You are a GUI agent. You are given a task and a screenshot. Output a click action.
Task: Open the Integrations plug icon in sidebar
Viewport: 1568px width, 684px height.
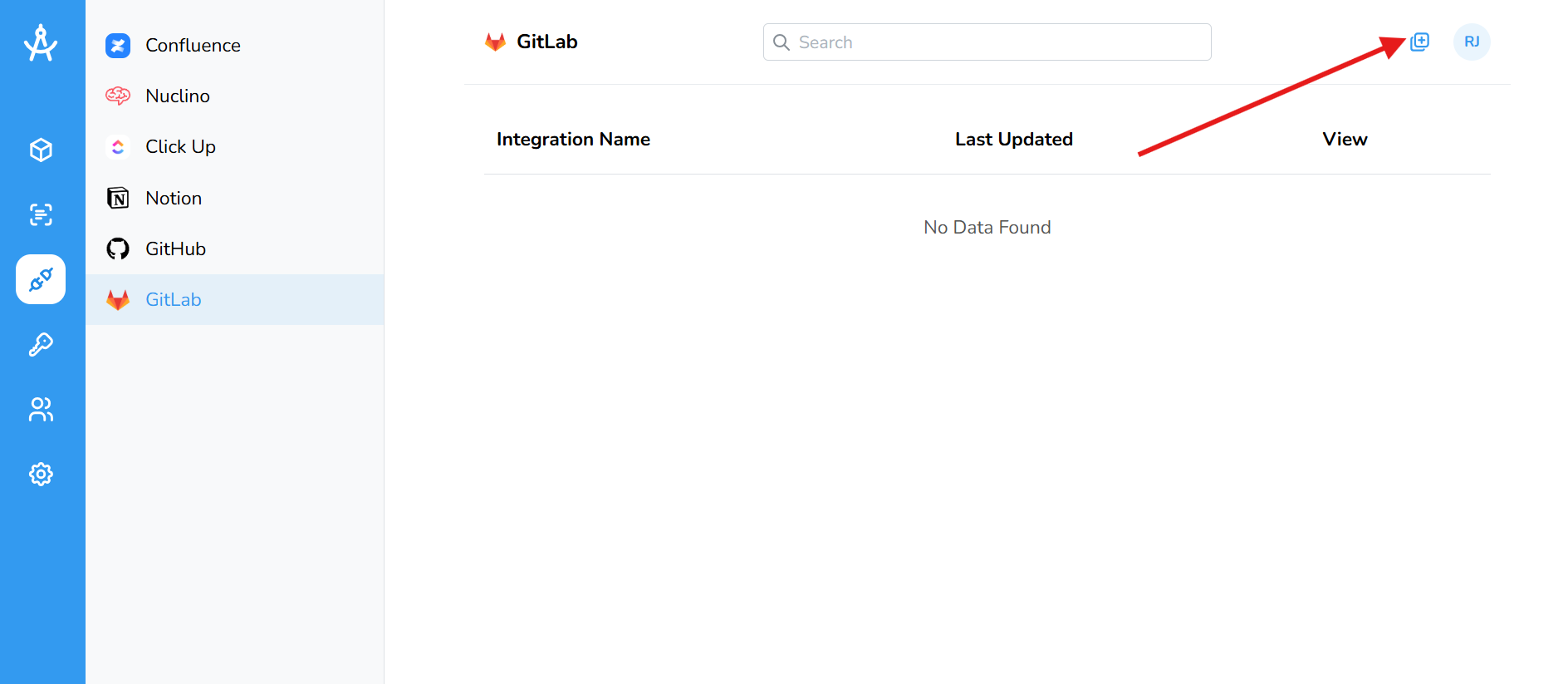40,279
